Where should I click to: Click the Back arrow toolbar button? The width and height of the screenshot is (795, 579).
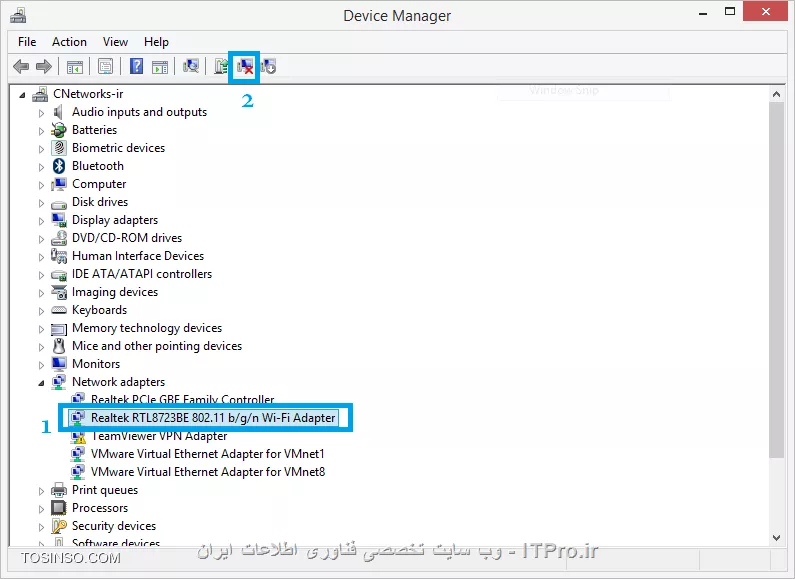21,66
